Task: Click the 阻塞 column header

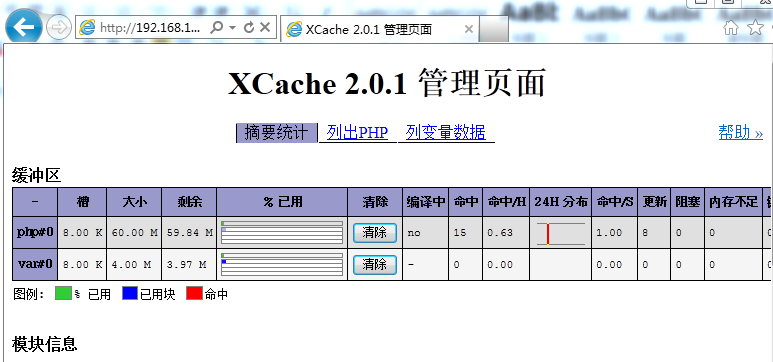Action: click(688, 202)
